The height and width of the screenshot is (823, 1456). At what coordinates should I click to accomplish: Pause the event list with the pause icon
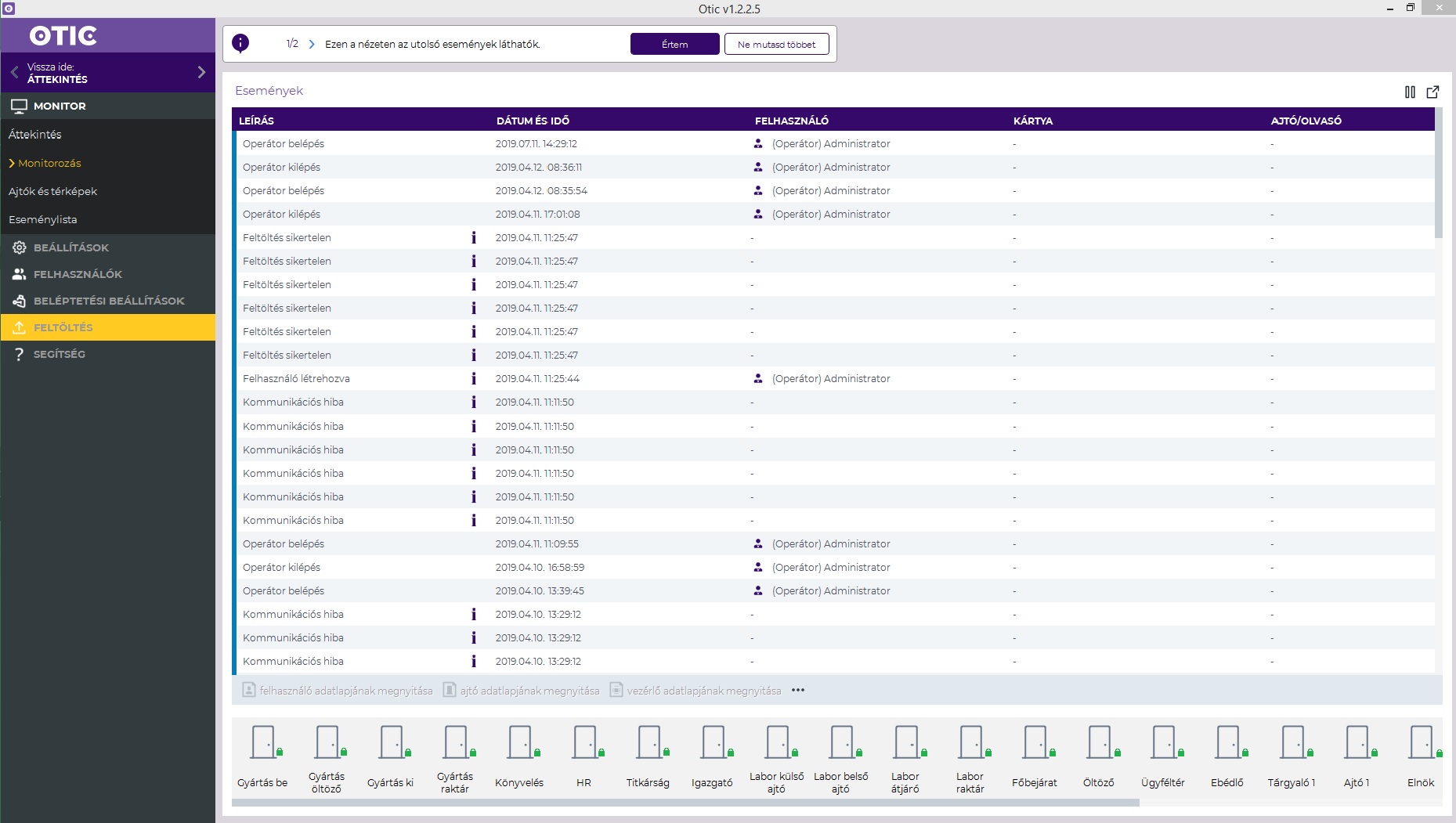coord(1410,92)
